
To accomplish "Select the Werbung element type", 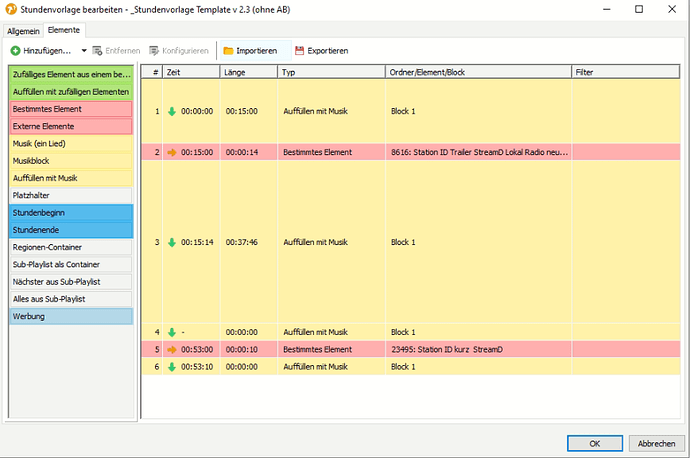I will (70, 316).
